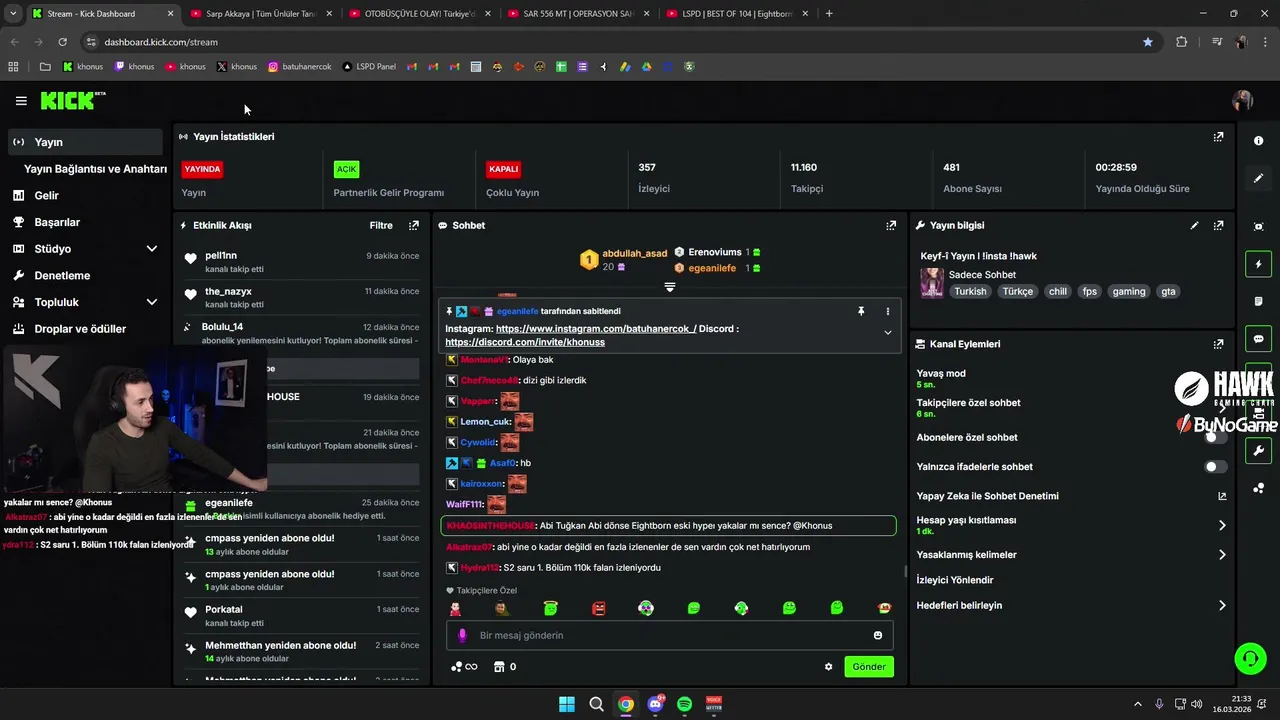
Task: Open chat settings gear next to Gönder
Action: pos(828,667)
